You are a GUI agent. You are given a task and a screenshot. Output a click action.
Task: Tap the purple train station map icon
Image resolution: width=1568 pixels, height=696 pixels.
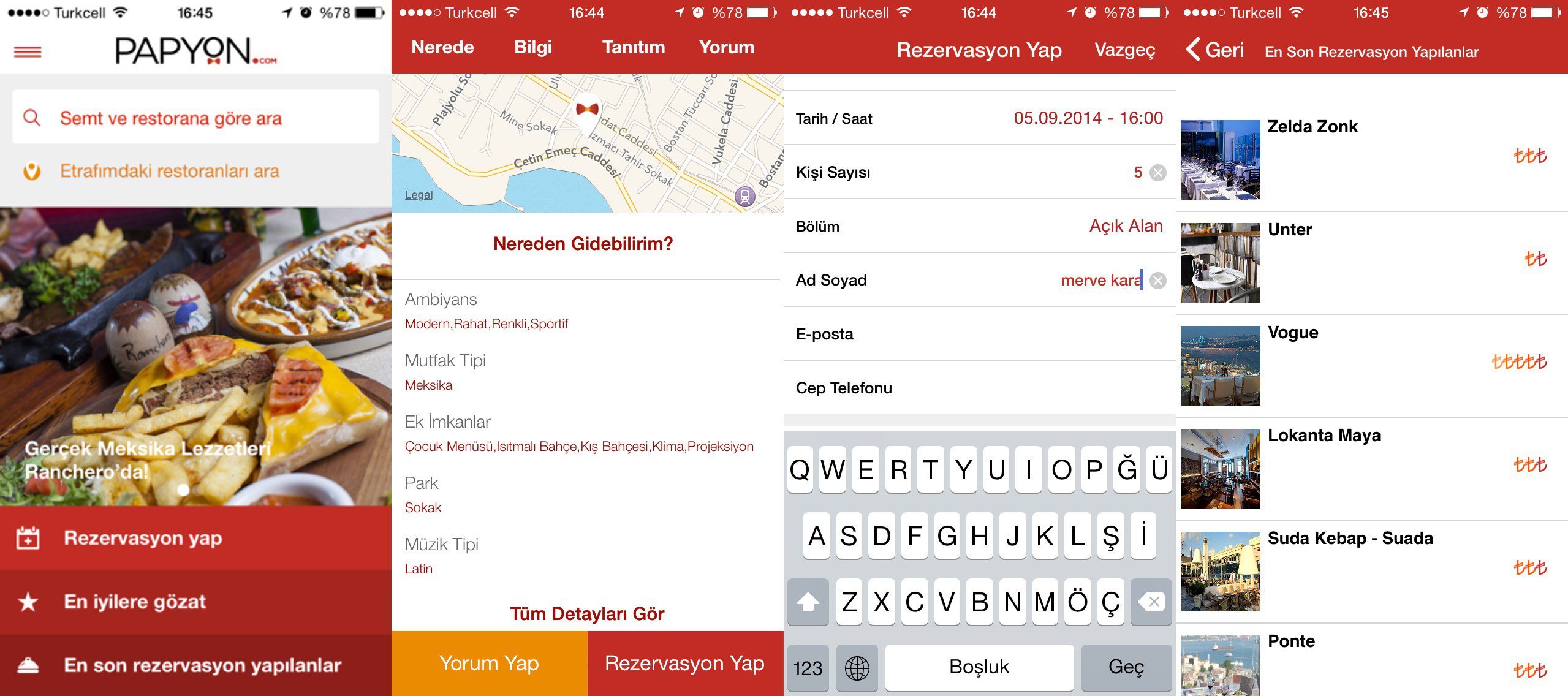coord(744,196)
